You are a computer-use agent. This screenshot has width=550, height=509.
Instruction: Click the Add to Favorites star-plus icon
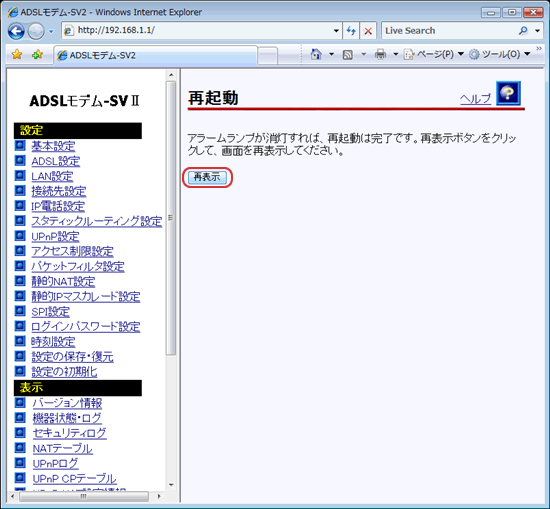(38, 54)
